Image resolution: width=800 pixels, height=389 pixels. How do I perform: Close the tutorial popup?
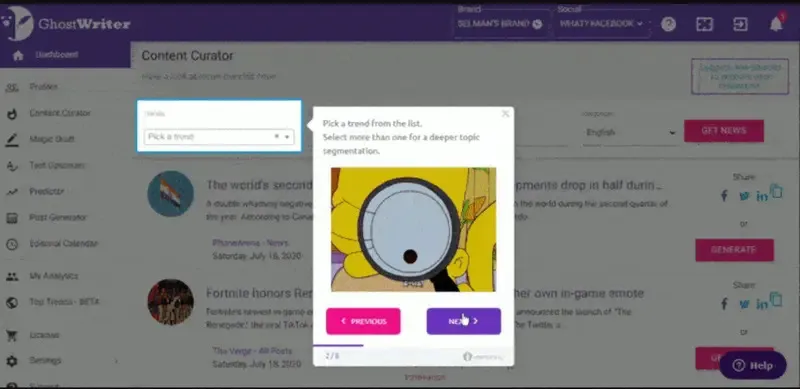(505, 114)
